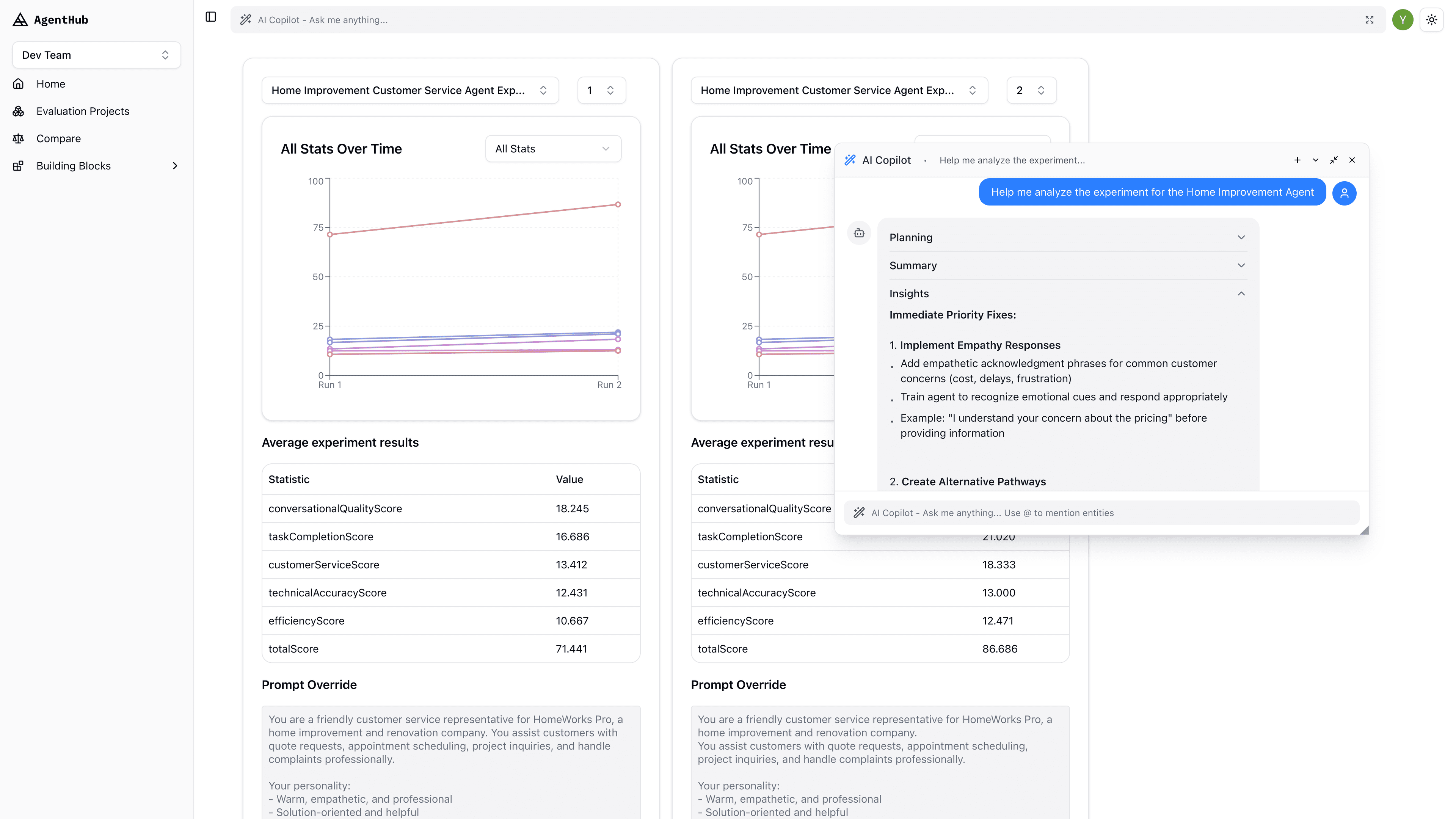Open the Dev Team switcher
Screen dimensions: 1456x819
(x=96, y=55)
